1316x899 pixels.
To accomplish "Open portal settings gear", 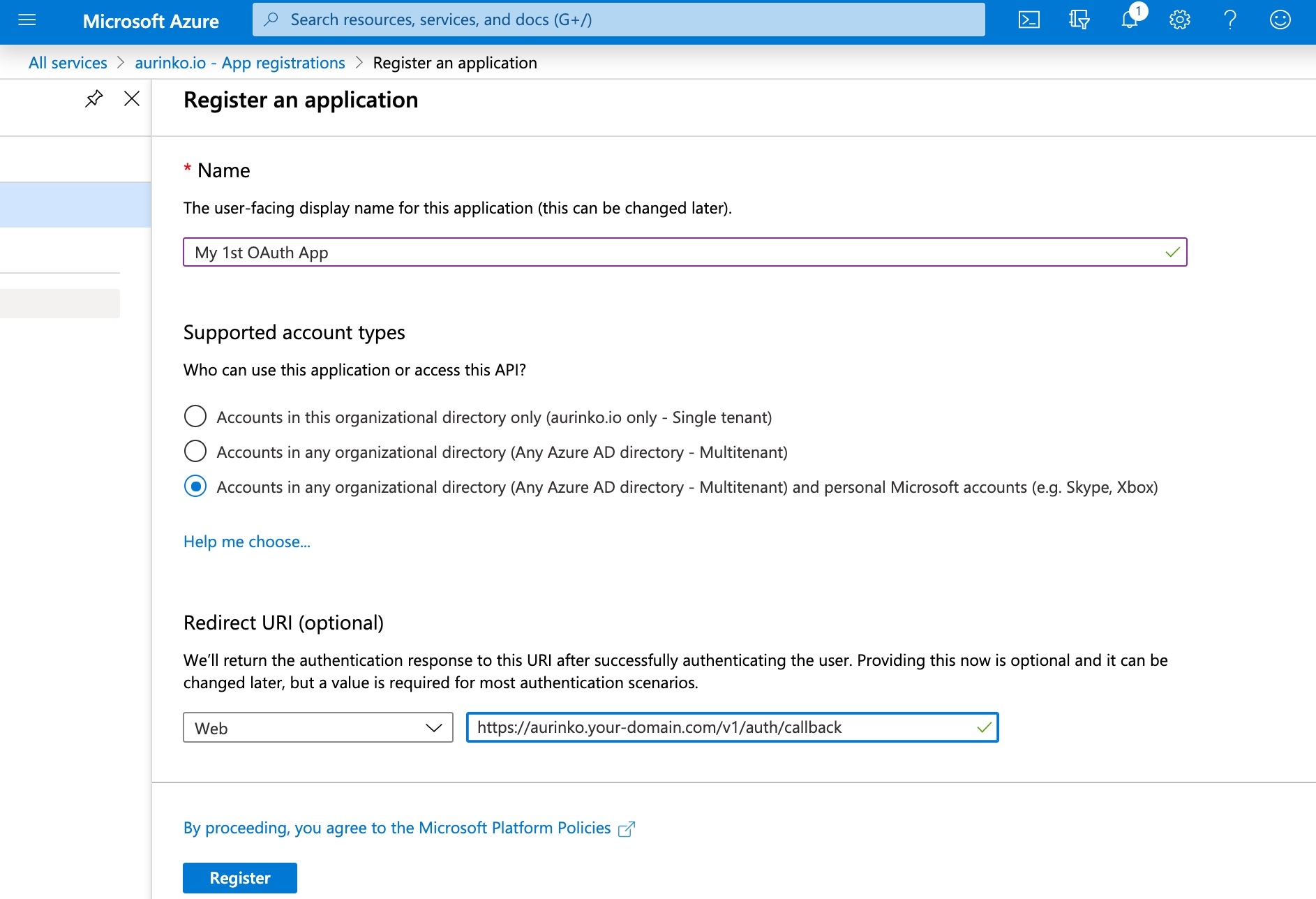I will pyautogui.click(x=1179, y=20).
